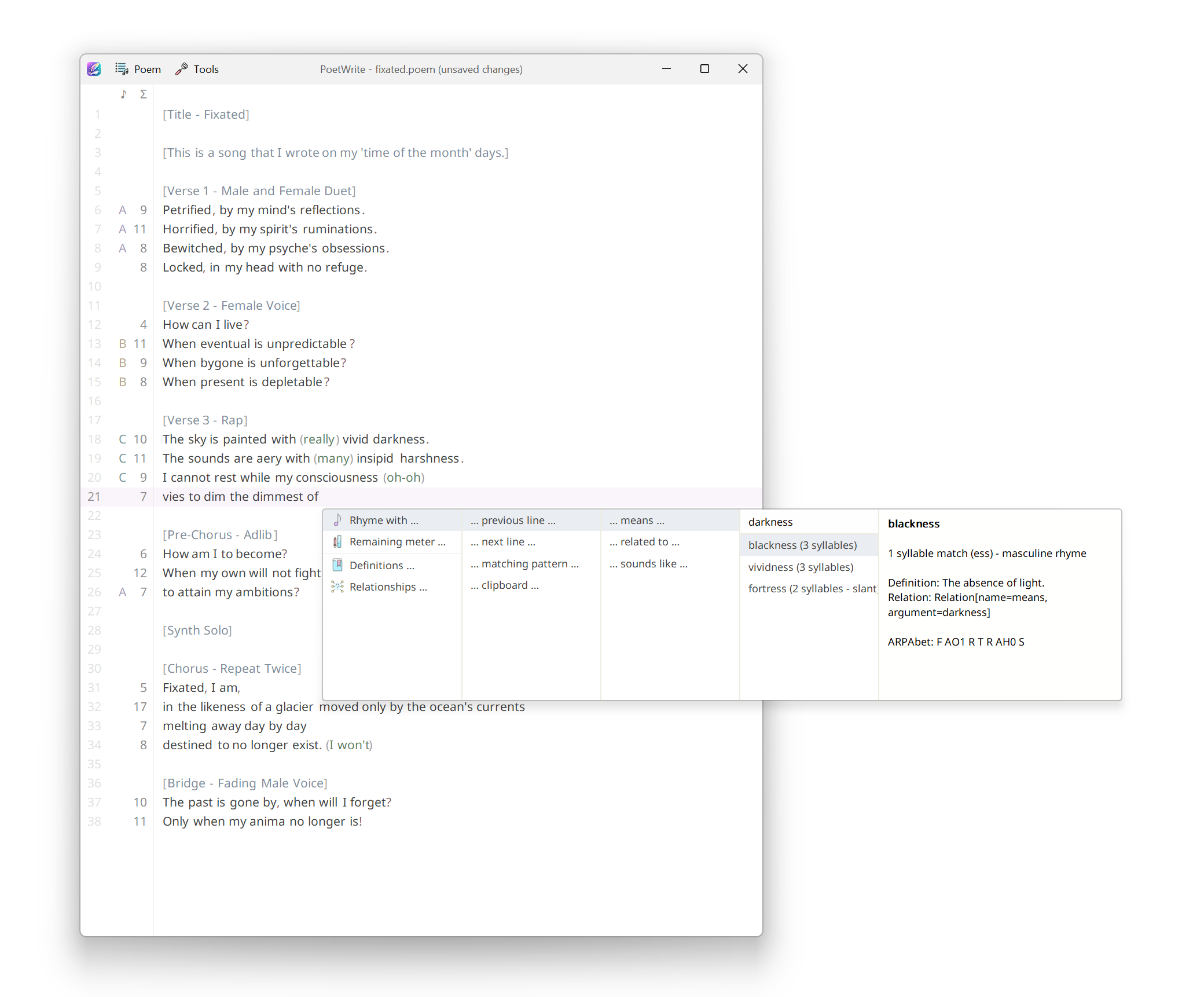Click the PoetWrite app logo icon
Screen dimensions: 1204x997
pos(94,69)
